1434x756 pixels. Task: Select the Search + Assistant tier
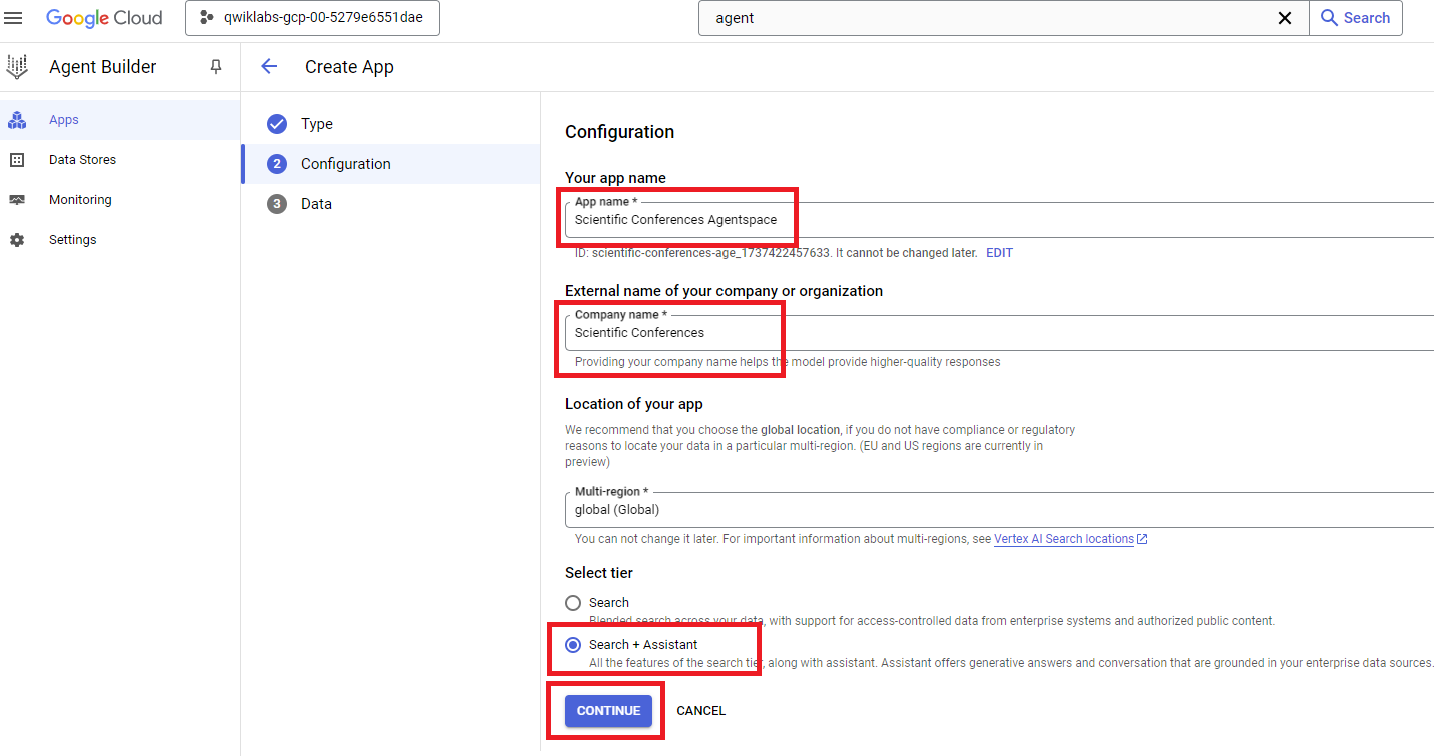(573, 644)
